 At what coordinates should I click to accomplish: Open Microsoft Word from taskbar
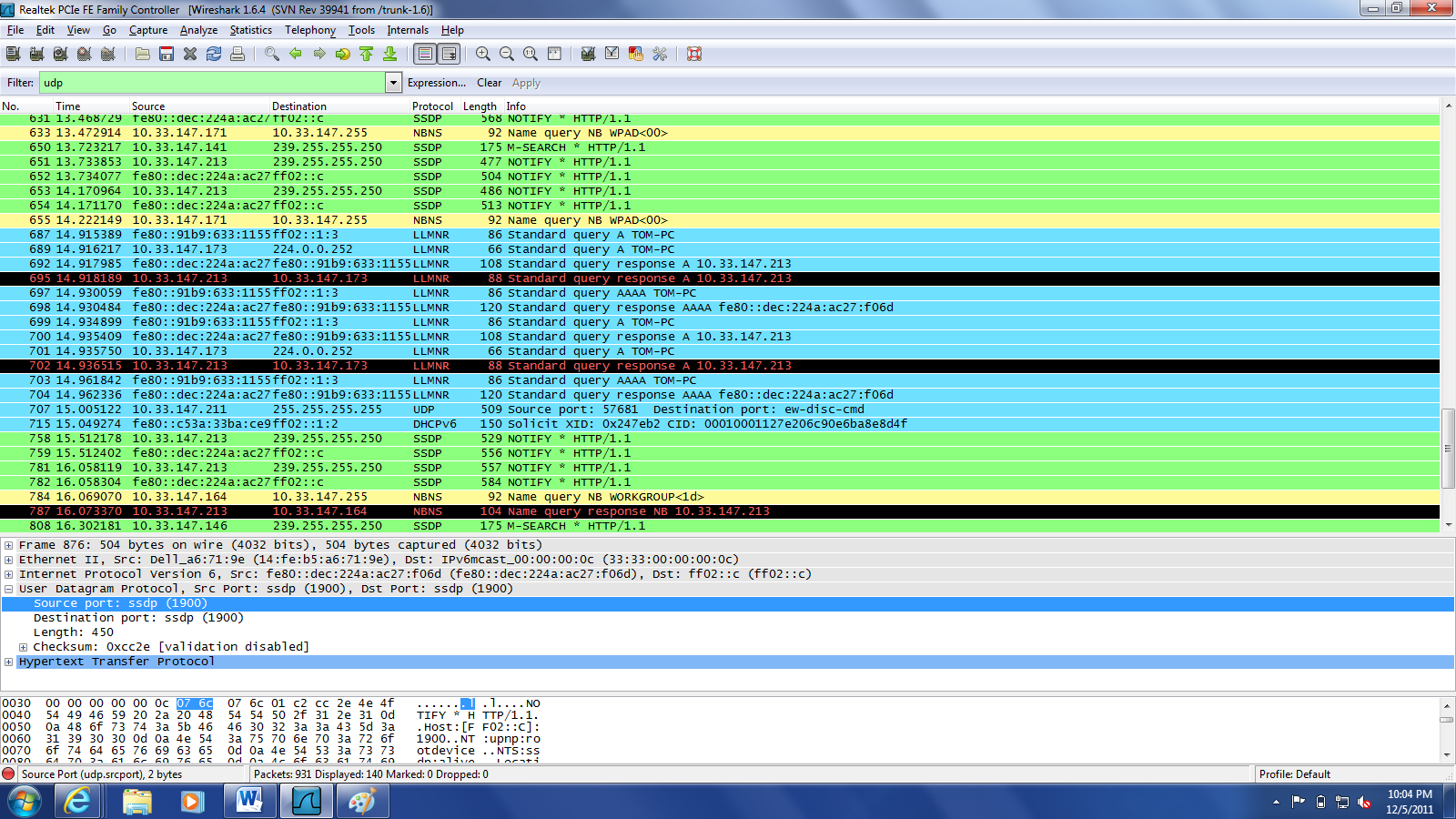pyautogui.click(x=249, y=802)
